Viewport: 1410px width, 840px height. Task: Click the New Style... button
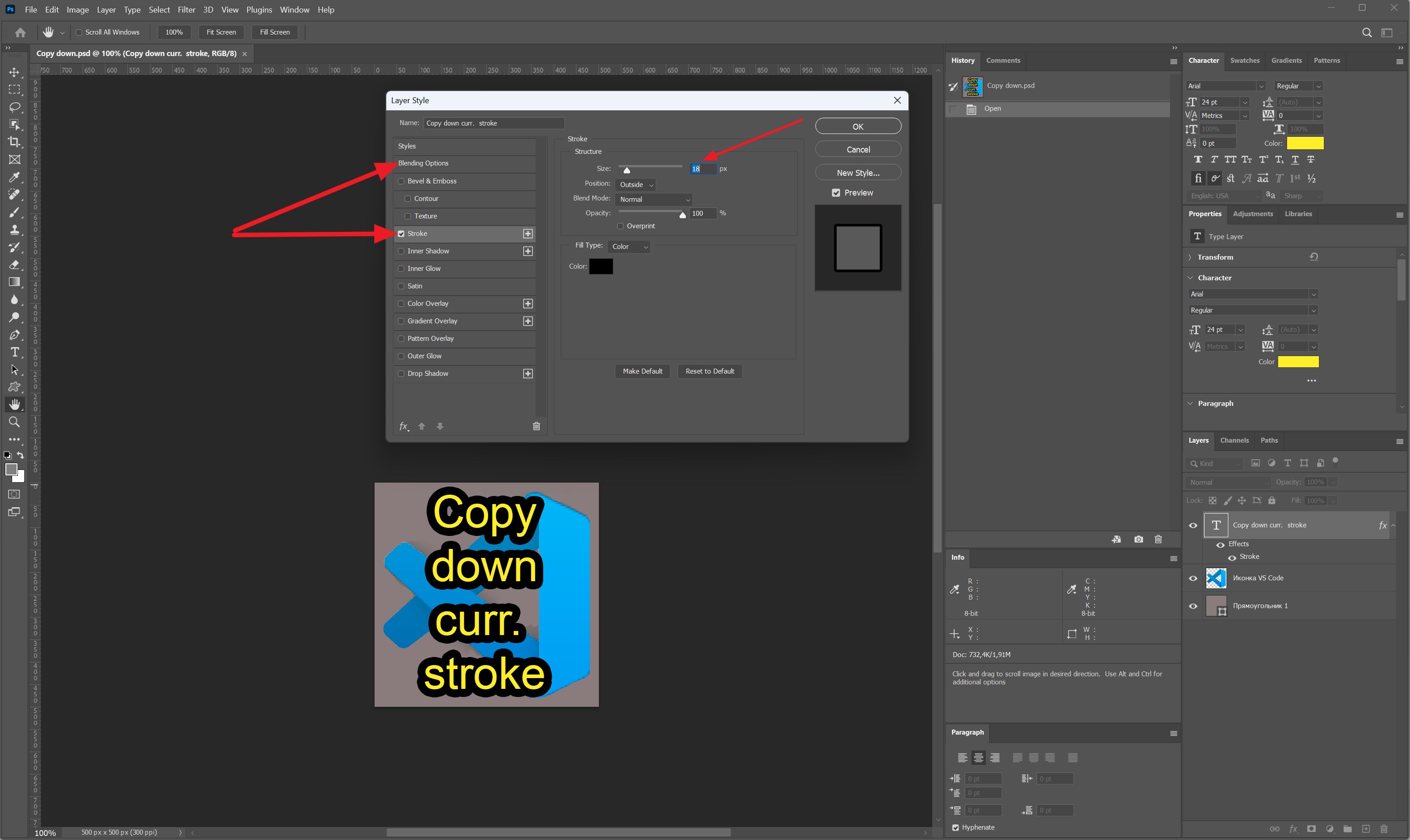(858, 173)
